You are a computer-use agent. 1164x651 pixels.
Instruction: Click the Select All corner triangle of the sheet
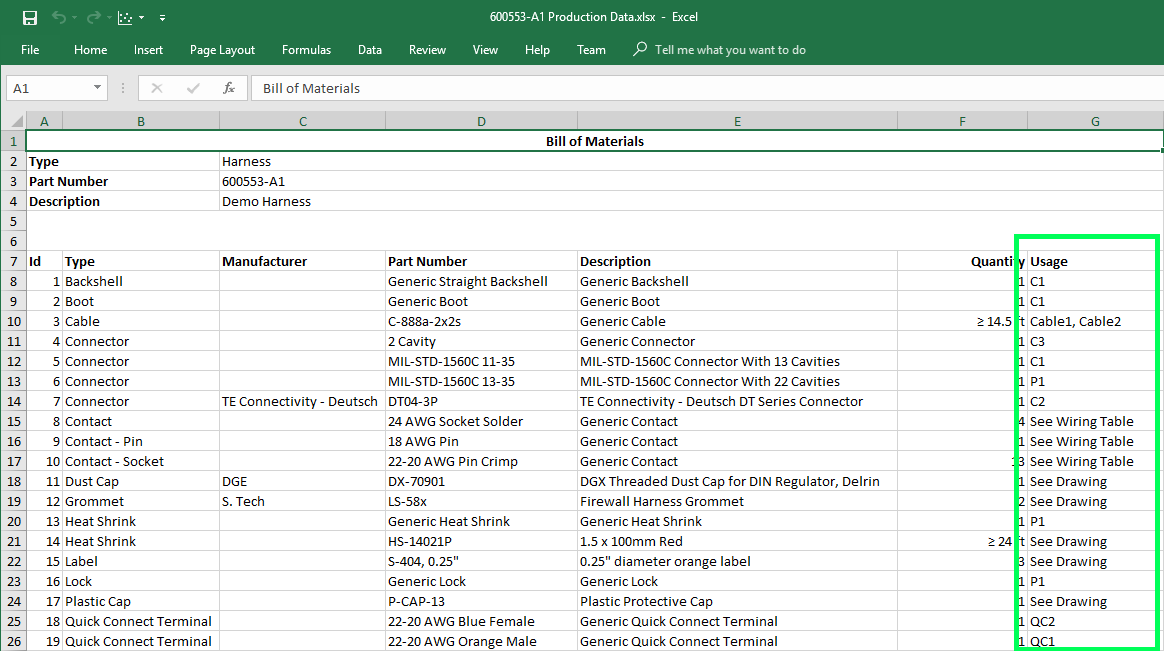[x=16, y=121]
